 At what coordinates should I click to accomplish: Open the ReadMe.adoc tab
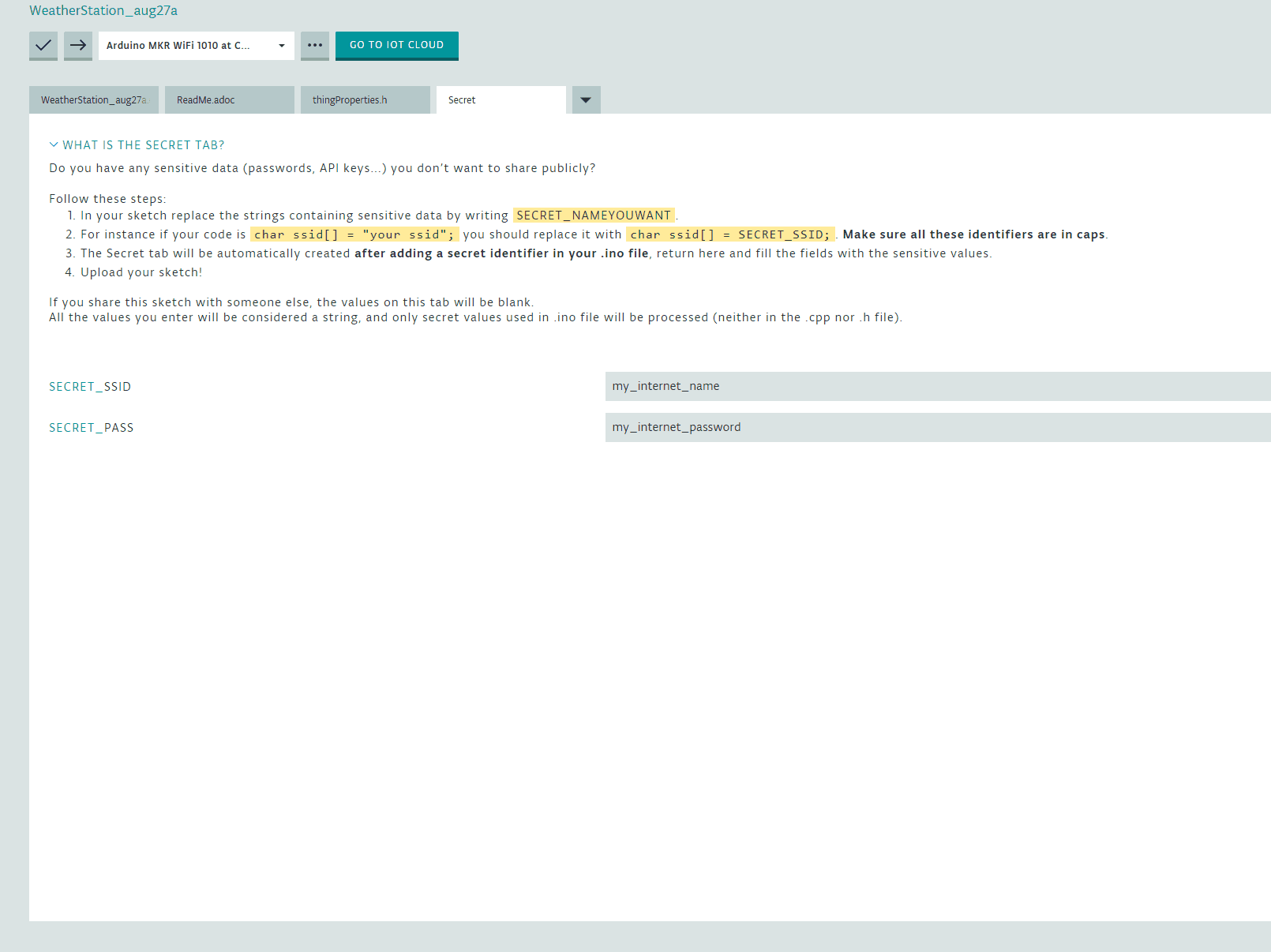[x=229, y=100]
